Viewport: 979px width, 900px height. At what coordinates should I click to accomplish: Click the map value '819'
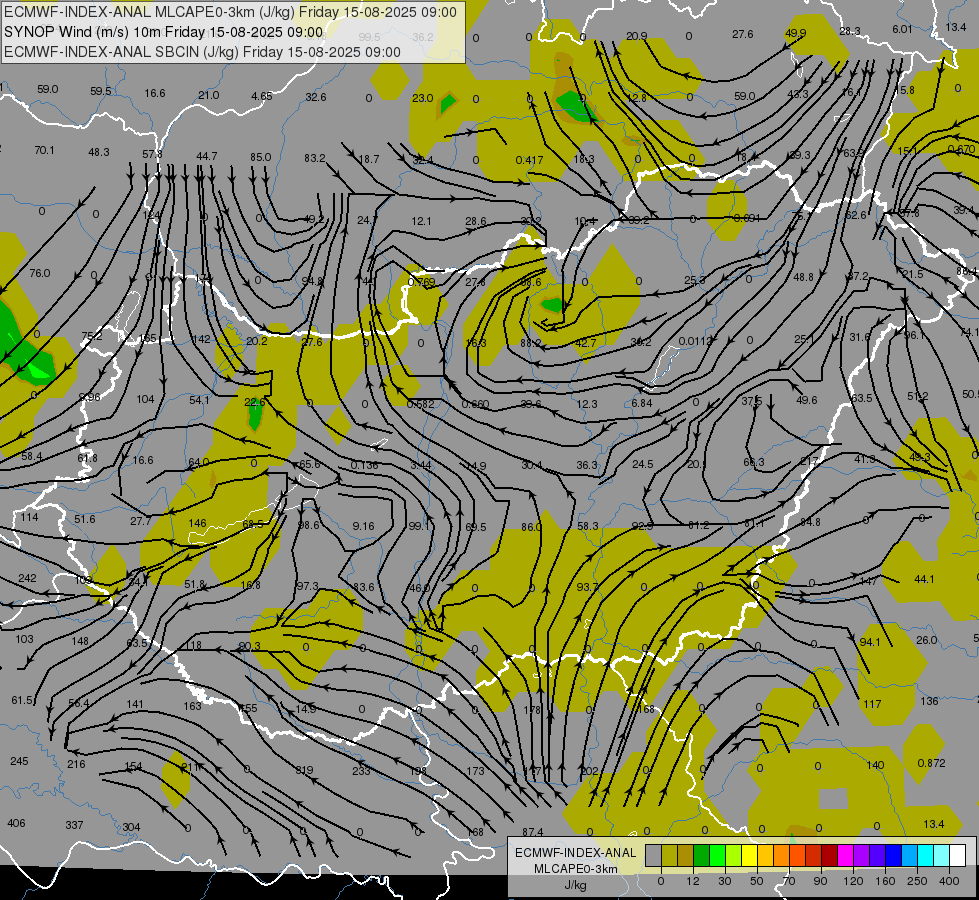(x=304, y=770)
